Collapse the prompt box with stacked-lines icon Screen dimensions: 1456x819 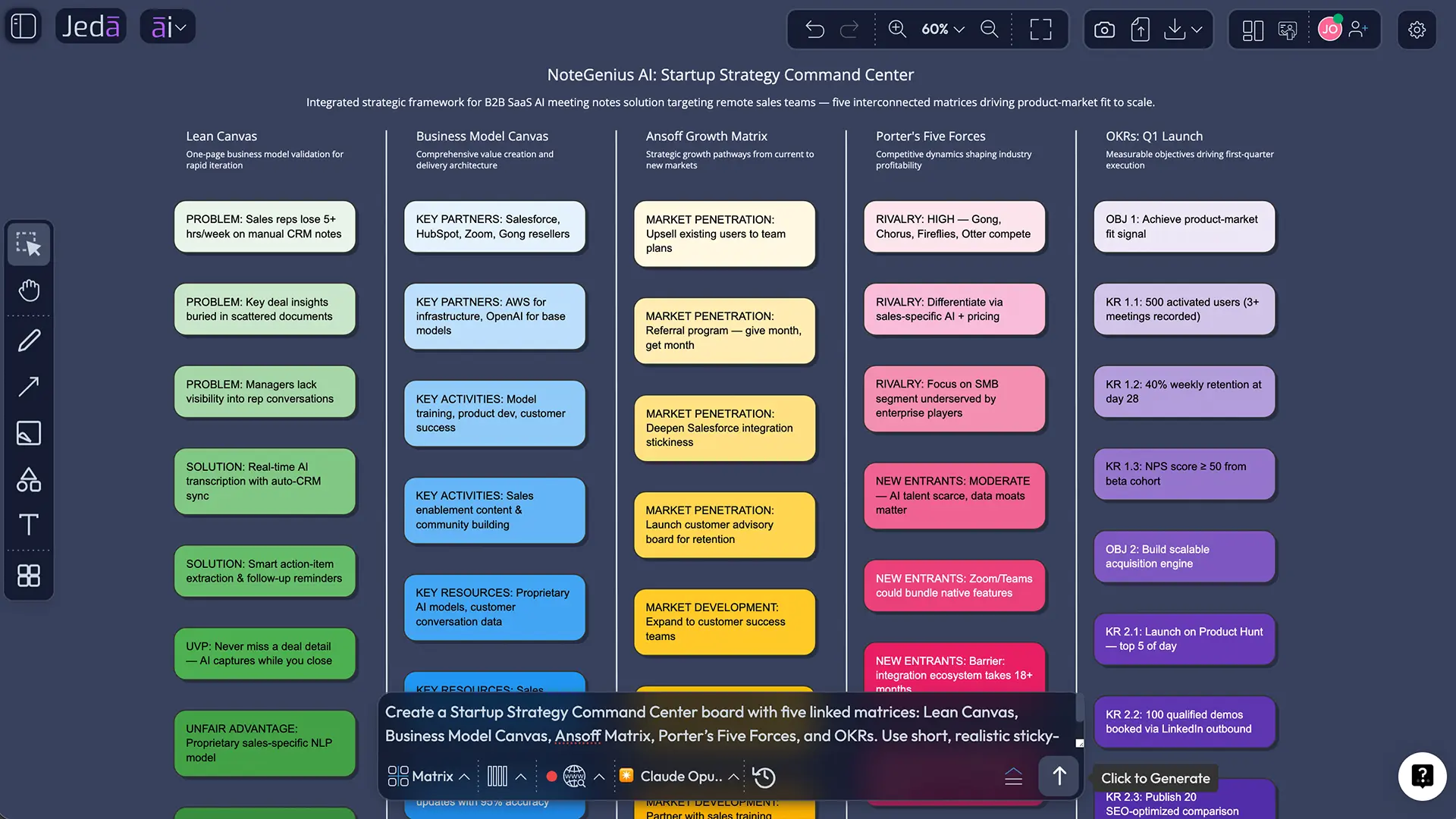tap(1014, 777)
